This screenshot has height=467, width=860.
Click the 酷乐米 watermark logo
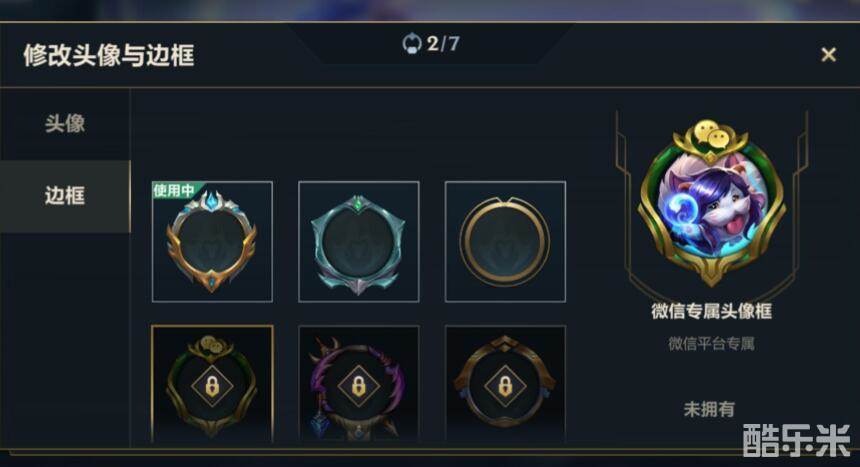coord(796,440)
